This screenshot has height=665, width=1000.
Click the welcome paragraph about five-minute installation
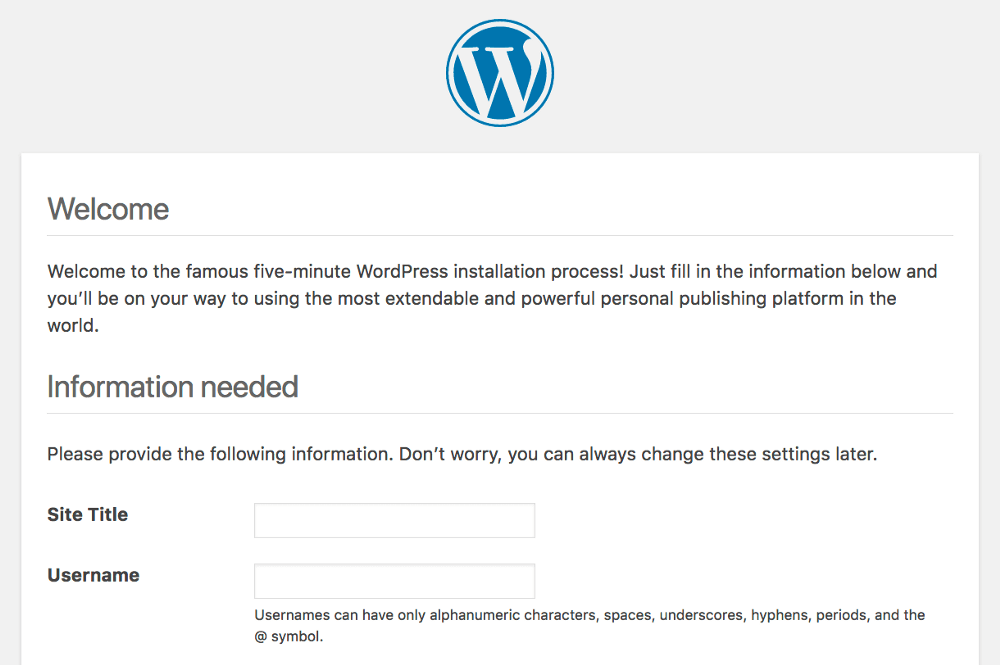(x=492, y=298)
